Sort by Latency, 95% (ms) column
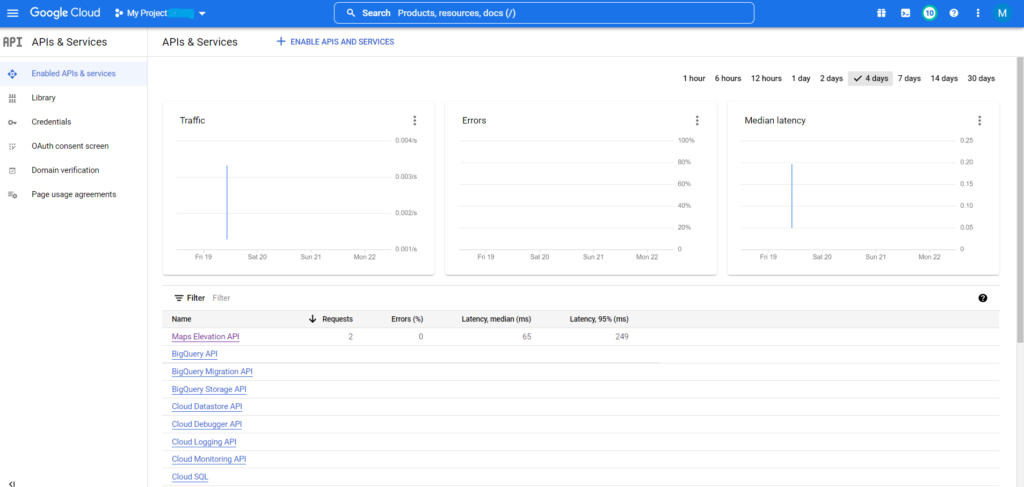Image resolution: width=1024 pixels, height=487 pixels. [x=599, y=319]
